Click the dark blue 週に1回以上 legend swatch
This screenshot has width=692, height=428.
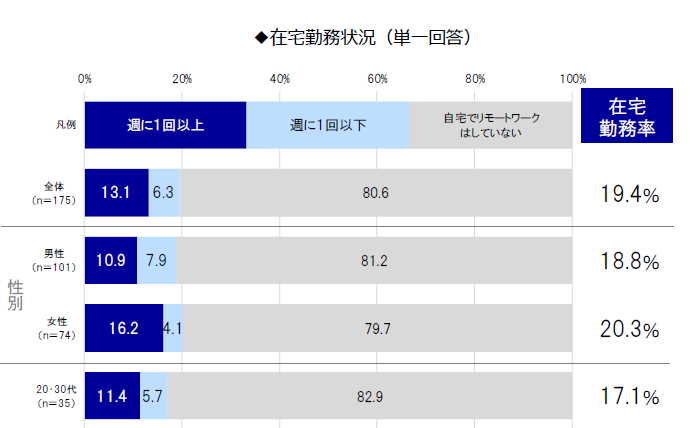(x=165, y=125)
